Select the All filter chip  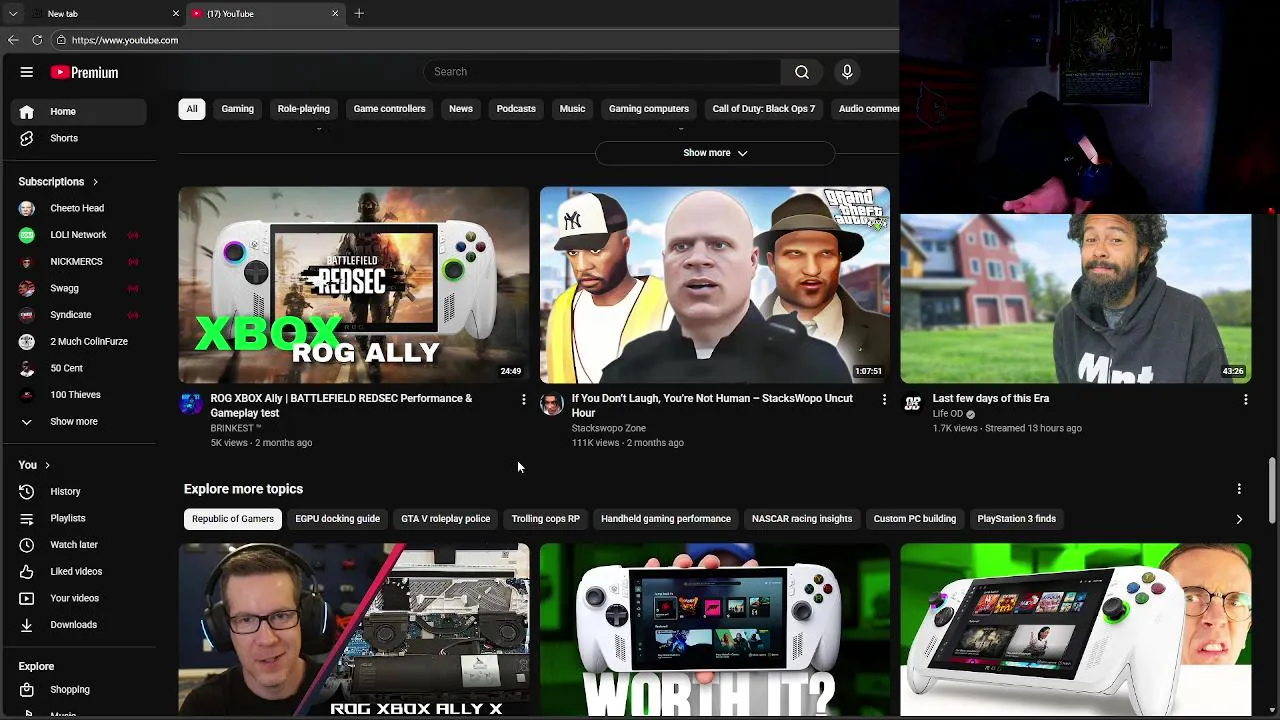192,109
